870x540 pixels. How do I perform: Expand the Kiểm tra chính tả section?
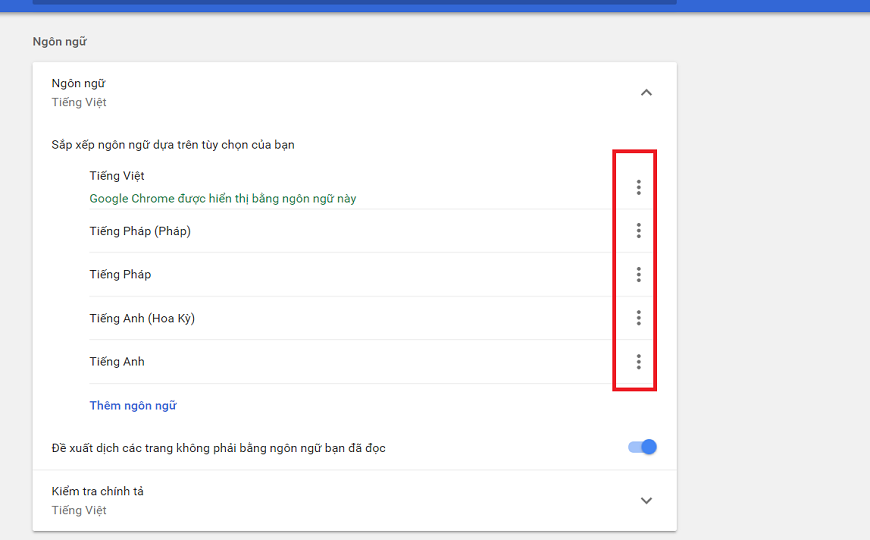click(x=646, y=501)
